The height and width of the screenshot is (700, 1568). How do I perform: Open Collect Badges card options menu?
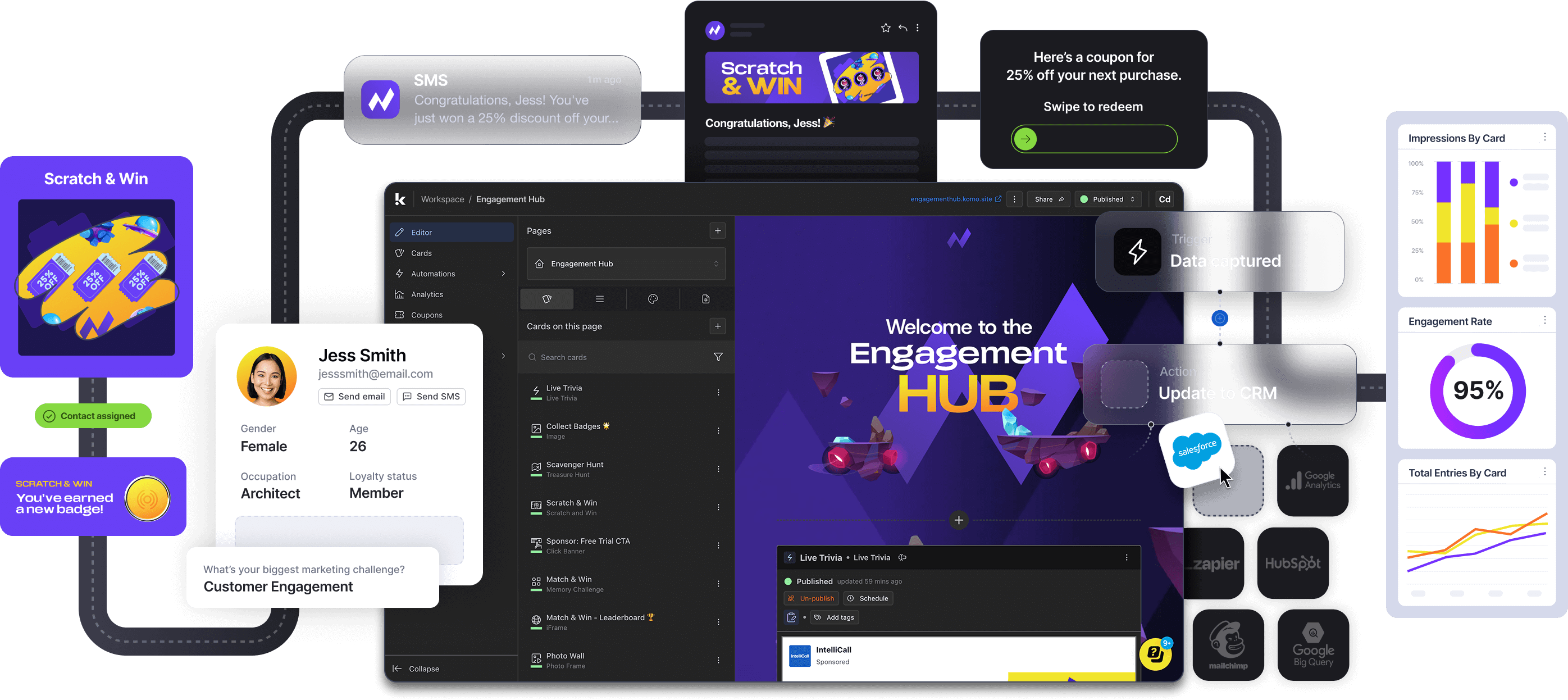[x=718, y=431]
